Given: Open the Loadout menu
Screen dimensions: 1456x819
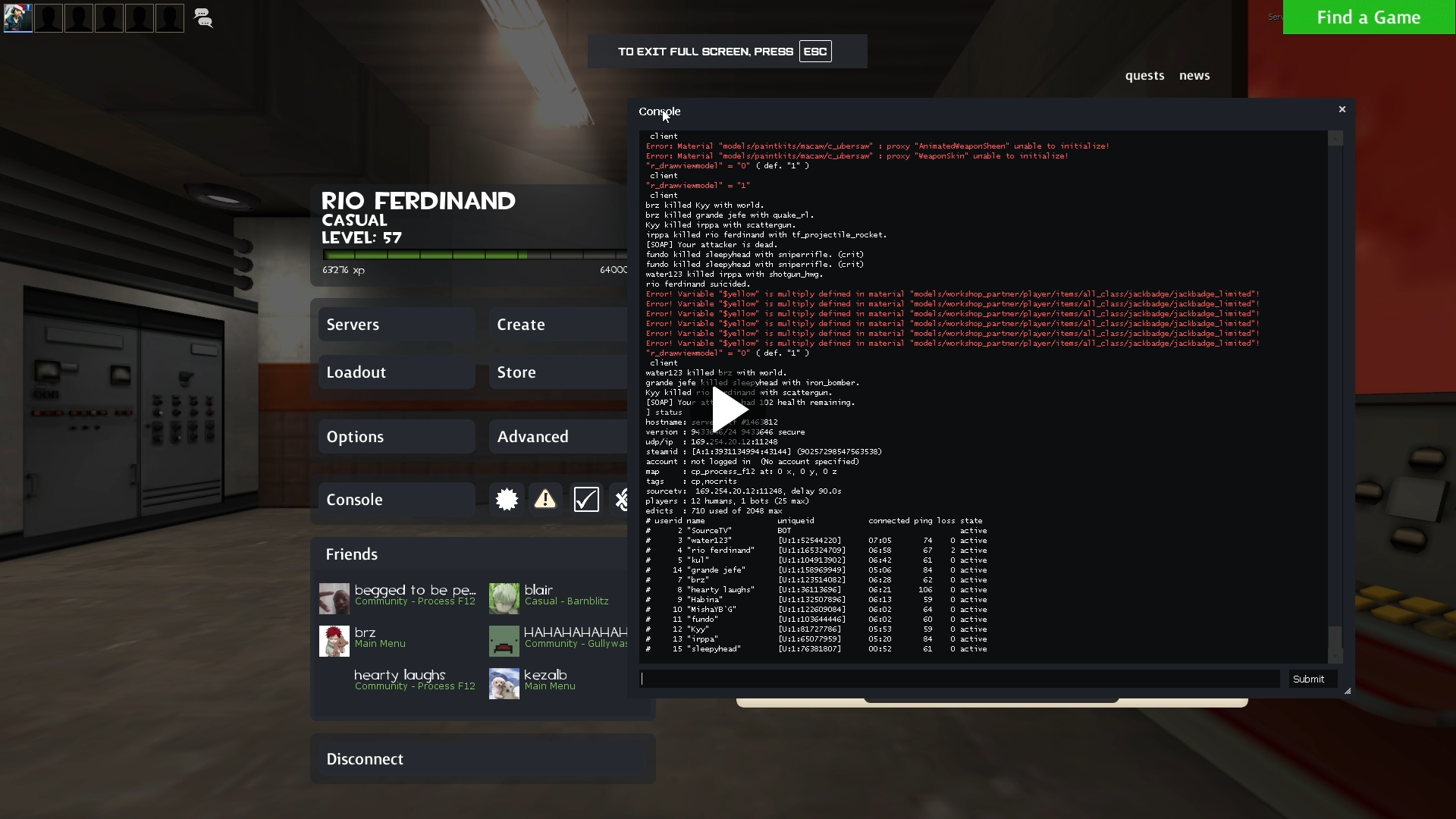Looking at the screenshot, I should 397,372.
